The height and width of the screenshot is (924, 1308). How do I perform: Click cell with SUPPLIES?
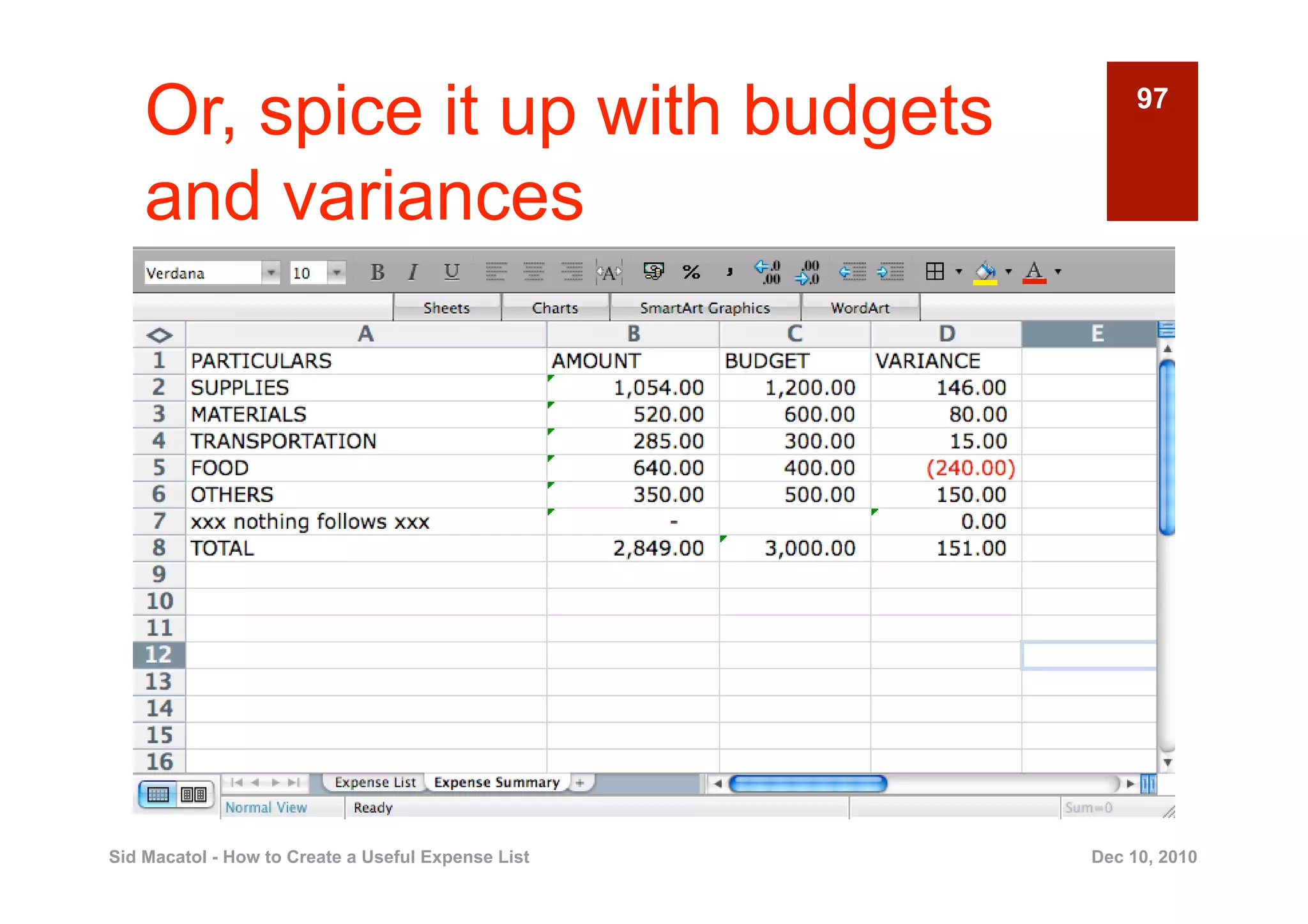point(366,388)
